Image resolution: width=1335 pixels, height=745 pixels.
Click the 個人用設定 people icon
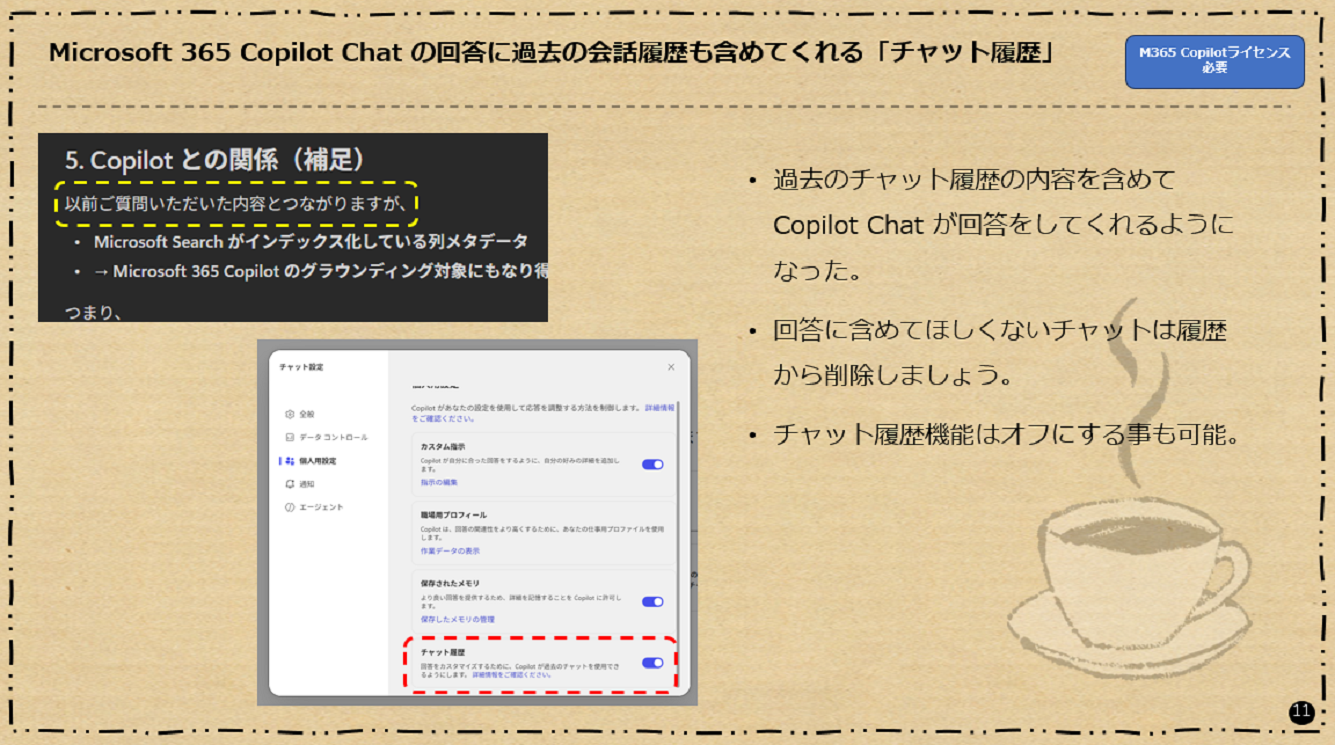291,458
